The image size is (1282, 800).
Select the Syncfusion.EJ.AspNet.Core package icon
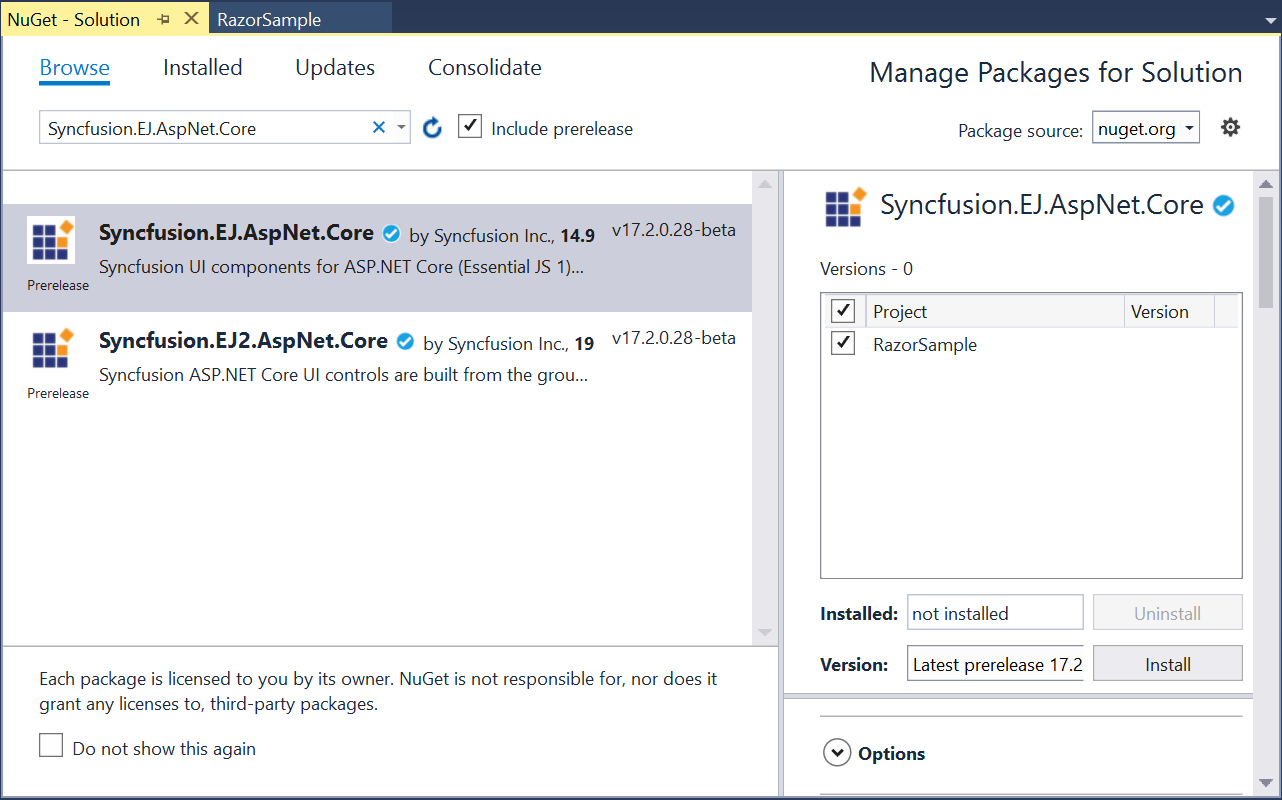click(x=52, y=240)
